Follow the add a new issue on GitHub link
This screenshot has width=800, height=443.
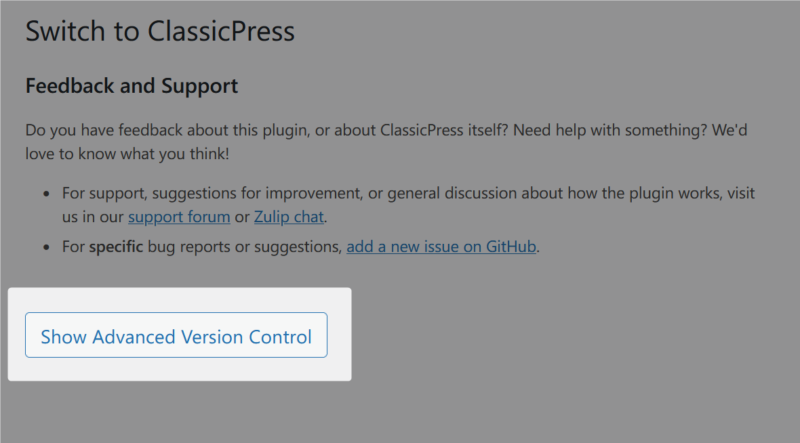(442, 246)
